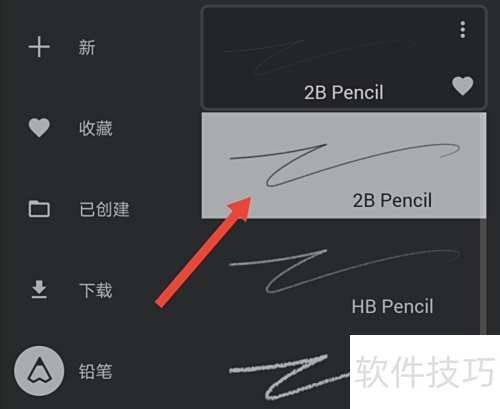Click the 软件技巧 watermark overlay
The width and height of the screenshot is (500, 409).
[x=425, y=372]
